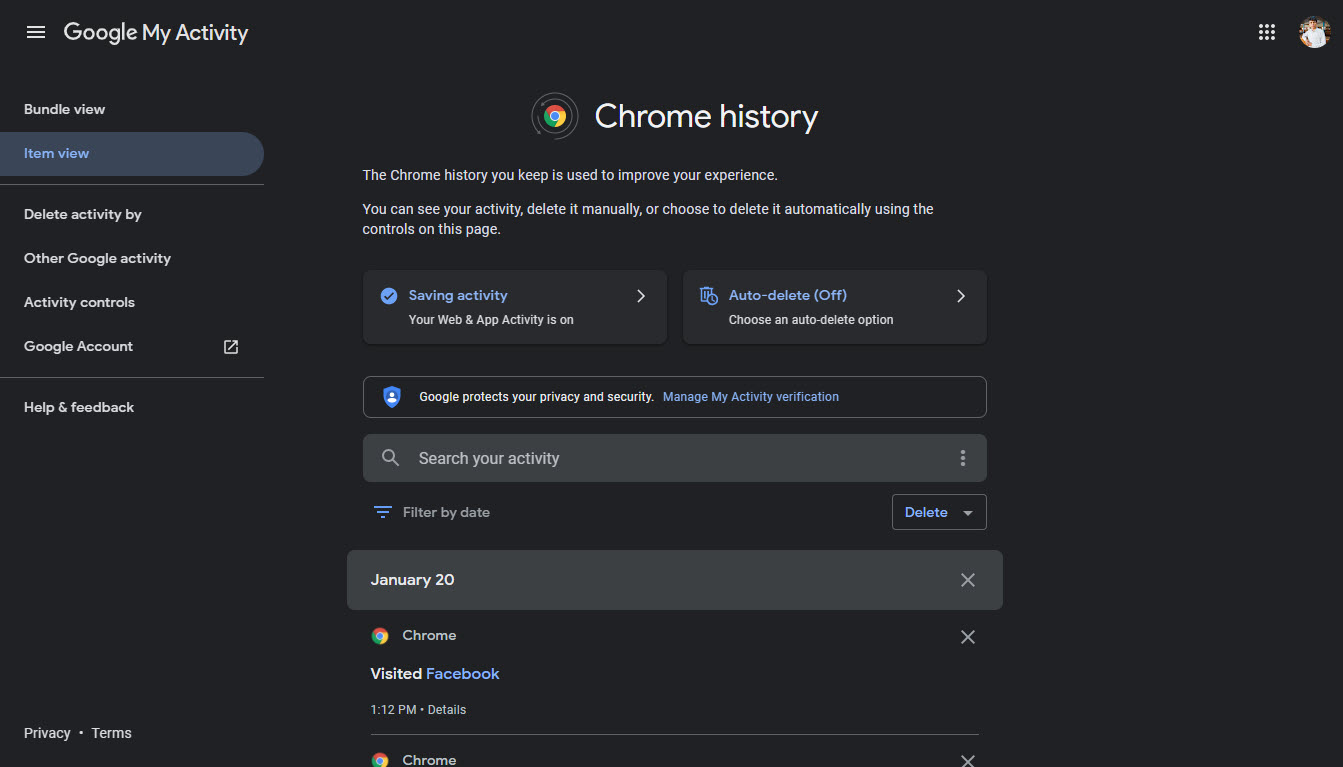Switch to Bundle view
1343x767 pixels.
[x=65, y=109]
